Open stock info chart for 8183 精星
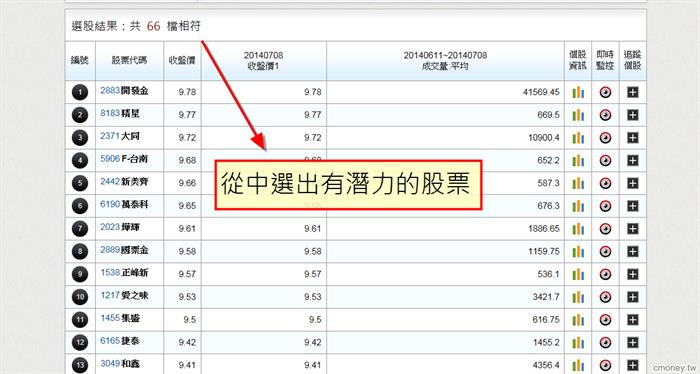The image size is (700, 374). pyautogui.click(x=578, y=115)
